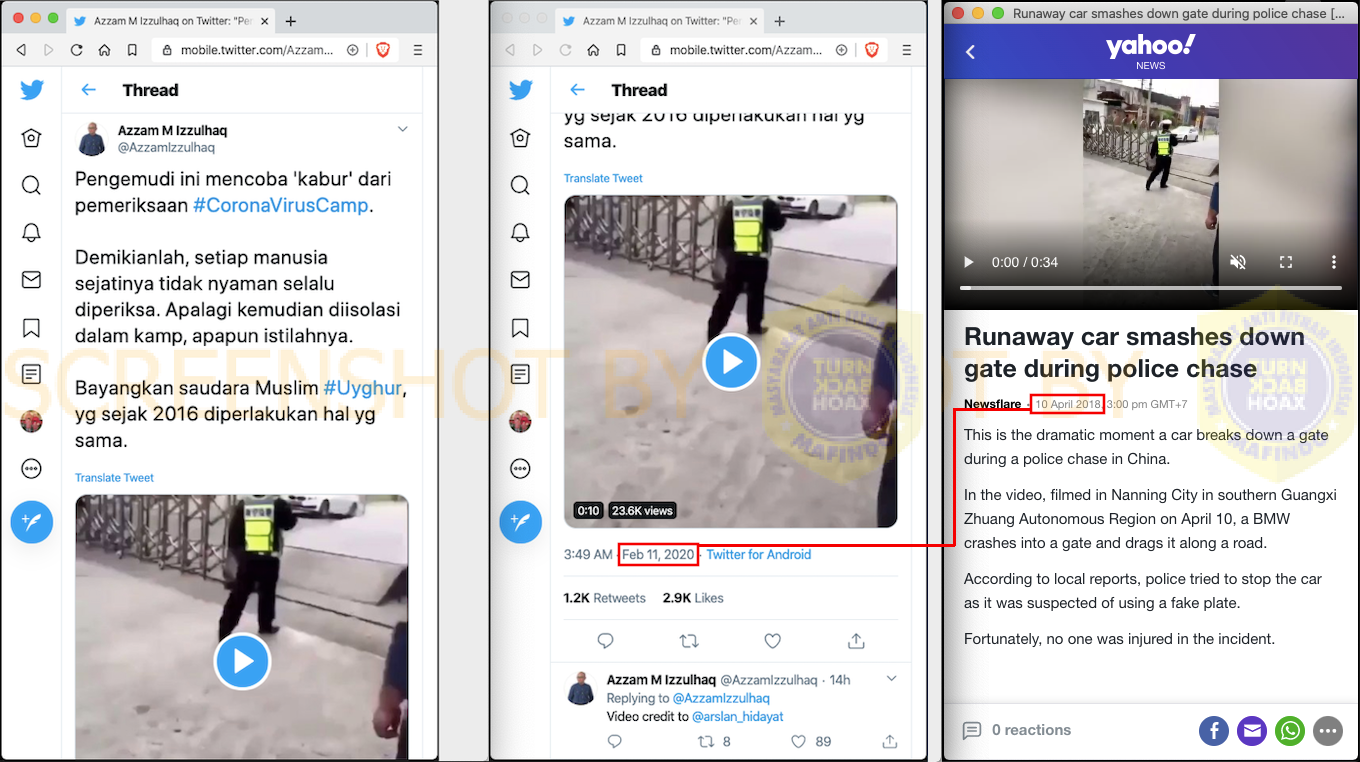Go back using the Yahoo News arrow
This screenshot has height=762, width=1360.
coord(970,52)
